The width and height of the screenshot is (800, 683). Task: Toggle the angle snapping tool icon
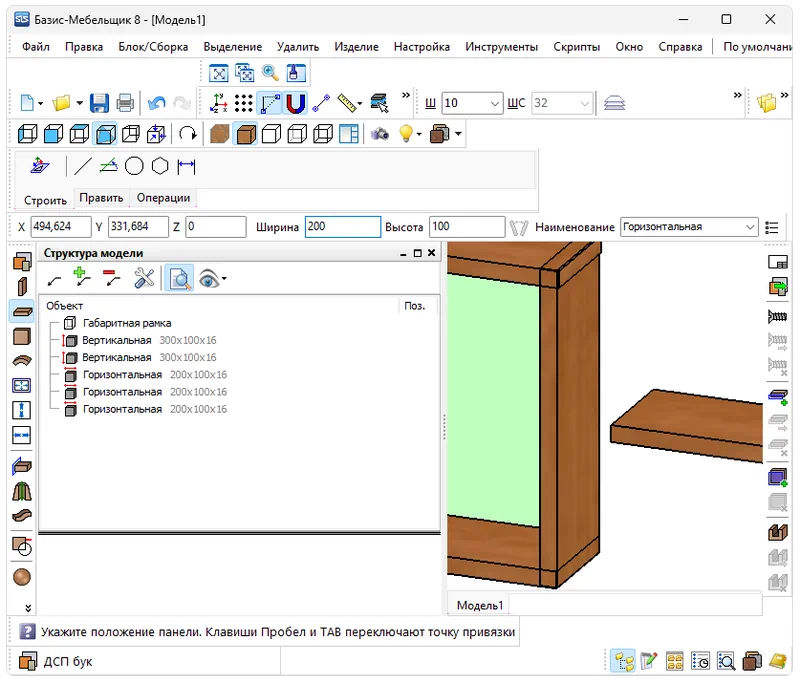269,103
